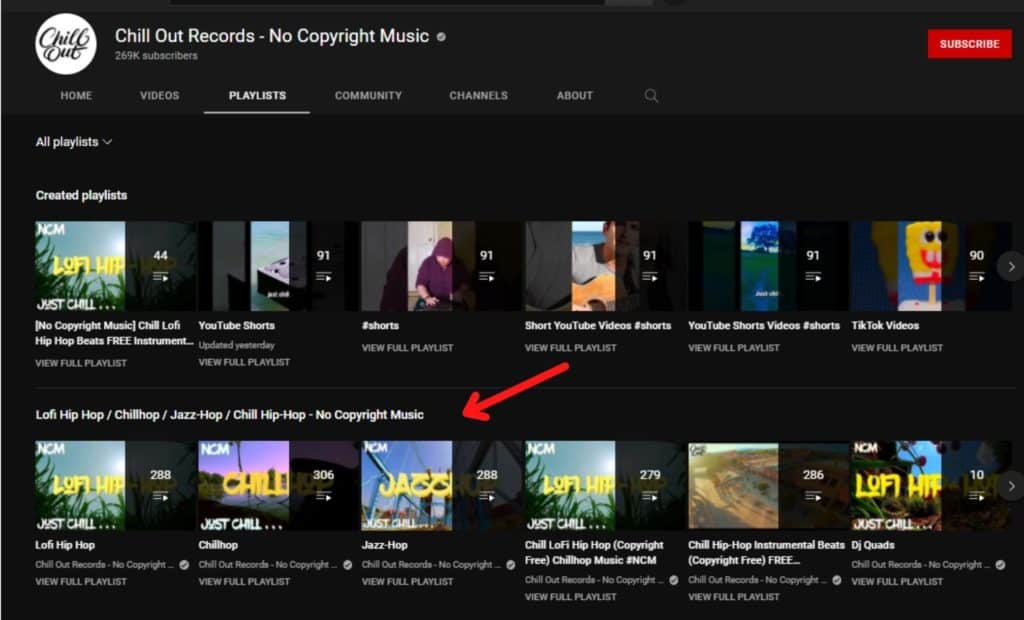Click playlist icon on #shorts thumbnail
1024x620 pixels.
tap(487, 277)
